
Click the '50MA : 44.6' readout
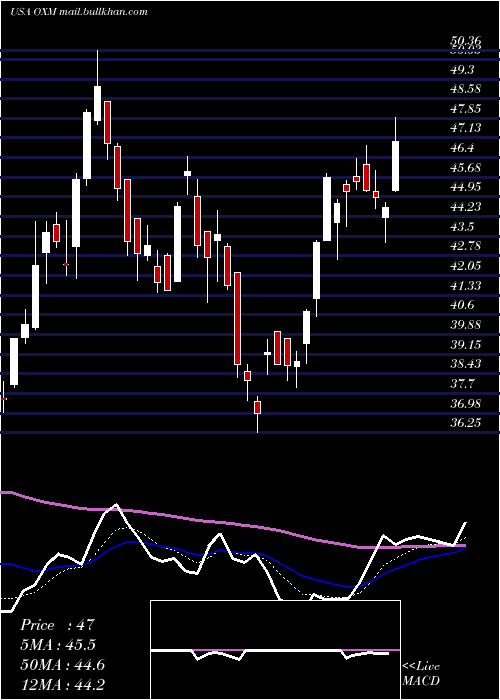[x=62, y=665]
